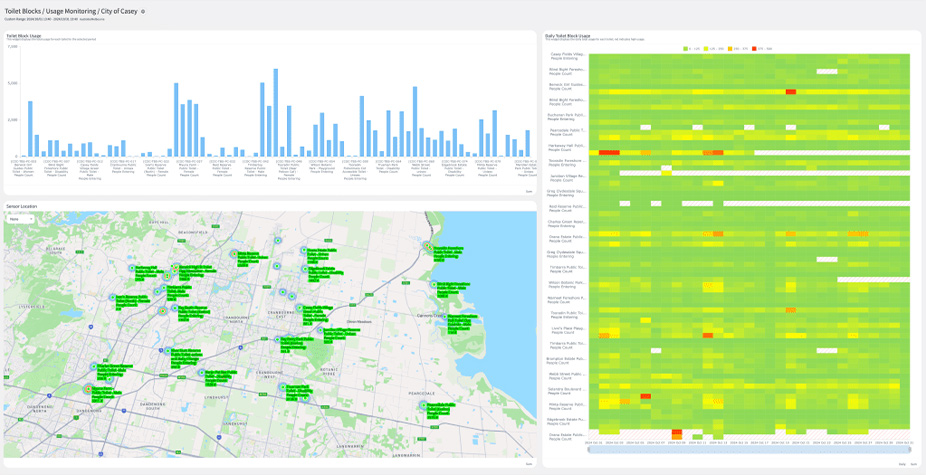Screen dimensions: 926x475
Task: Open dashboard settings gear beside City of Casey
Action: (x=143, y=11)
